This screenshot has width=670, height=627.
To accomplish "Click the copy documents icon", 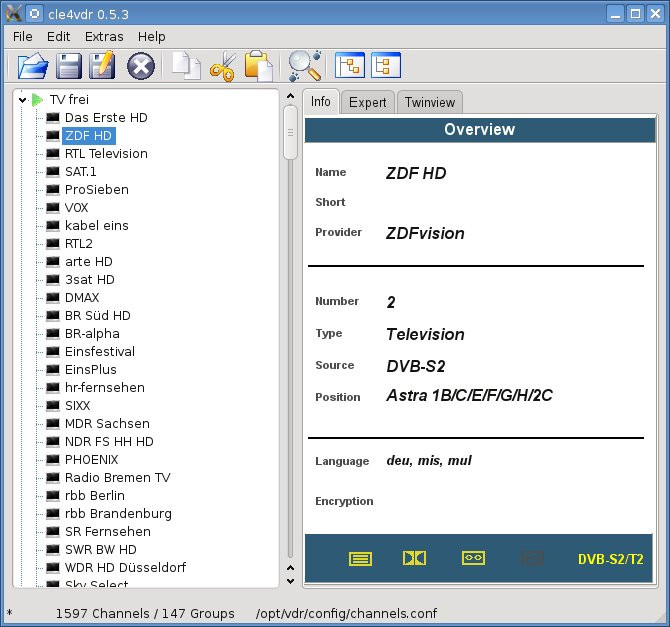I will click(186, 66).
